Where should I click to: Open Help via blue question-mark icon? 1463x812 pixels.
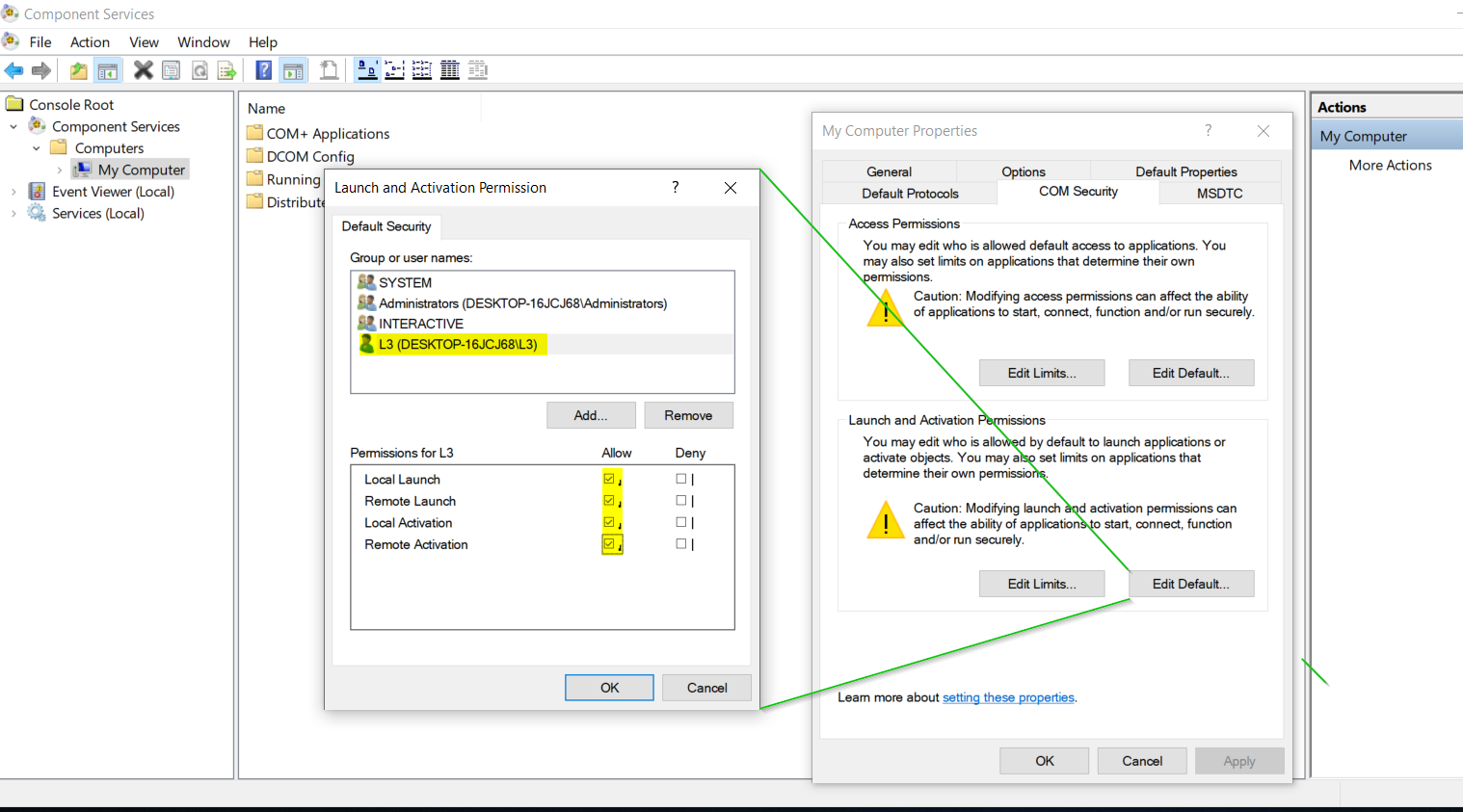263,70
